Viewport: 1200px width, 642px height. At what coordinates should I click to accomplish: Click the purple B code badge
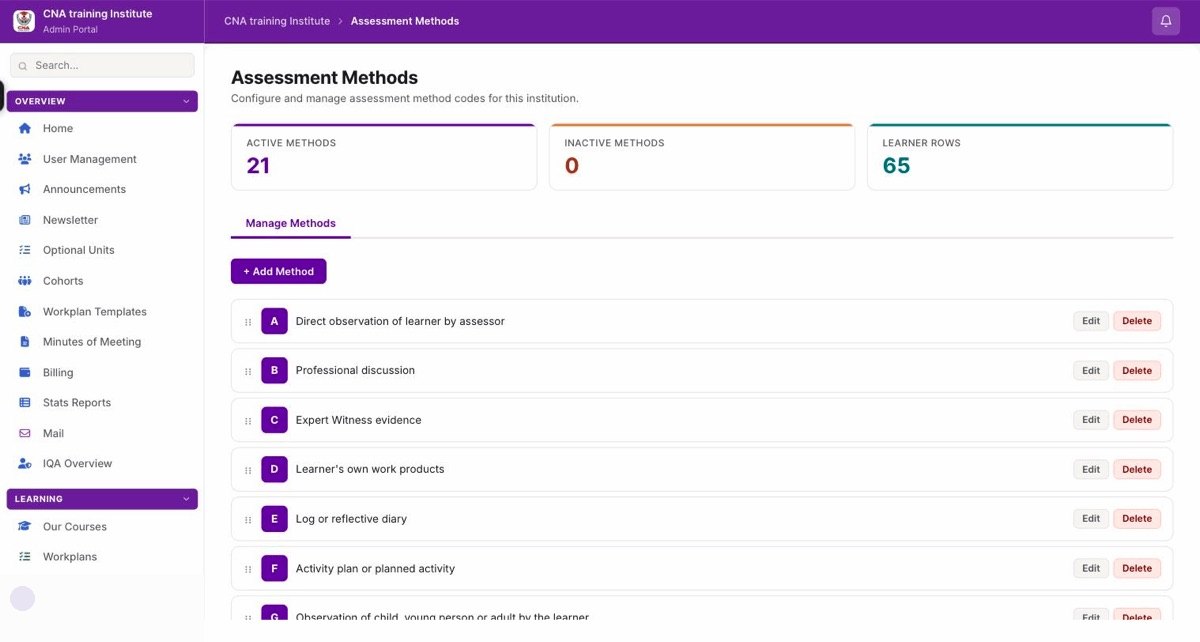tap(274, 370)
